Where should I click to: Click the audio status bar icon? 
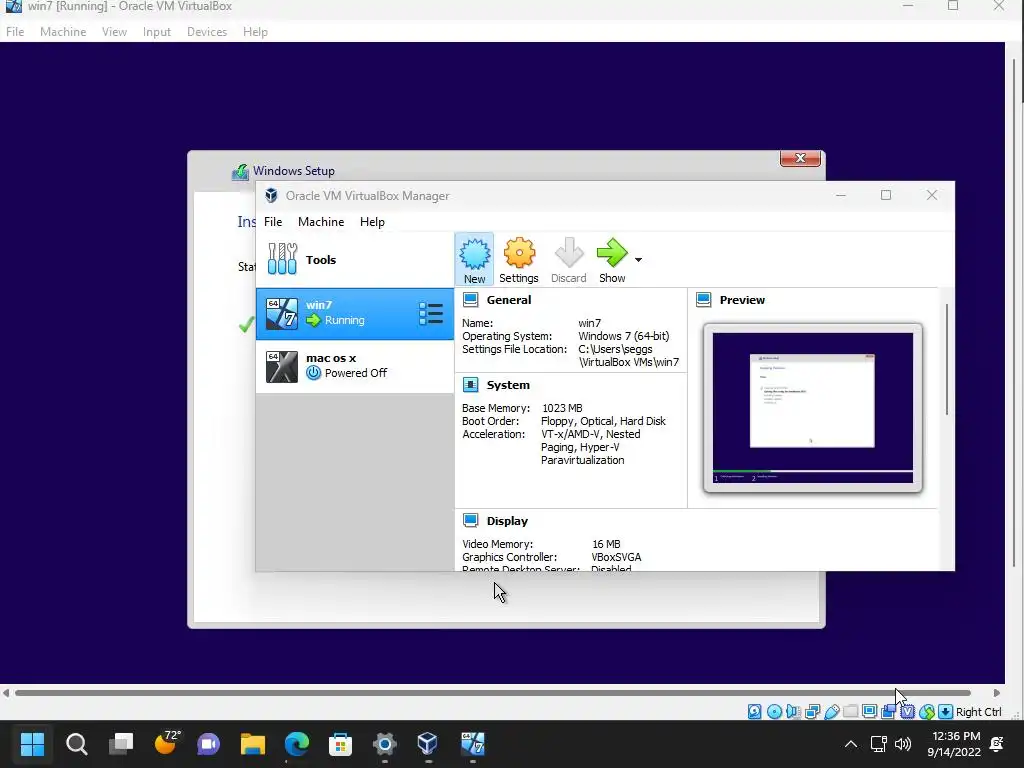click(x=793, y=711)
